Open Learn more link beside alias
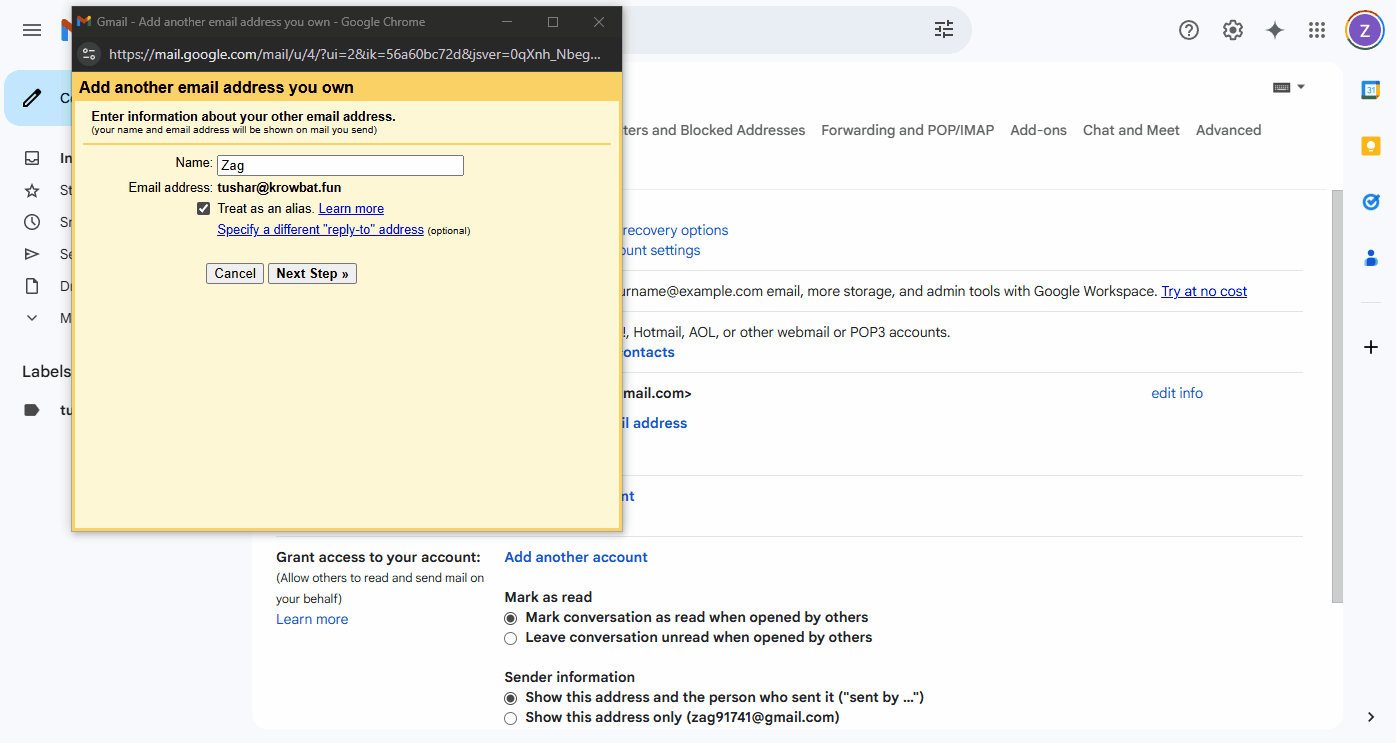1396x743 pixels. coord(351,209)
